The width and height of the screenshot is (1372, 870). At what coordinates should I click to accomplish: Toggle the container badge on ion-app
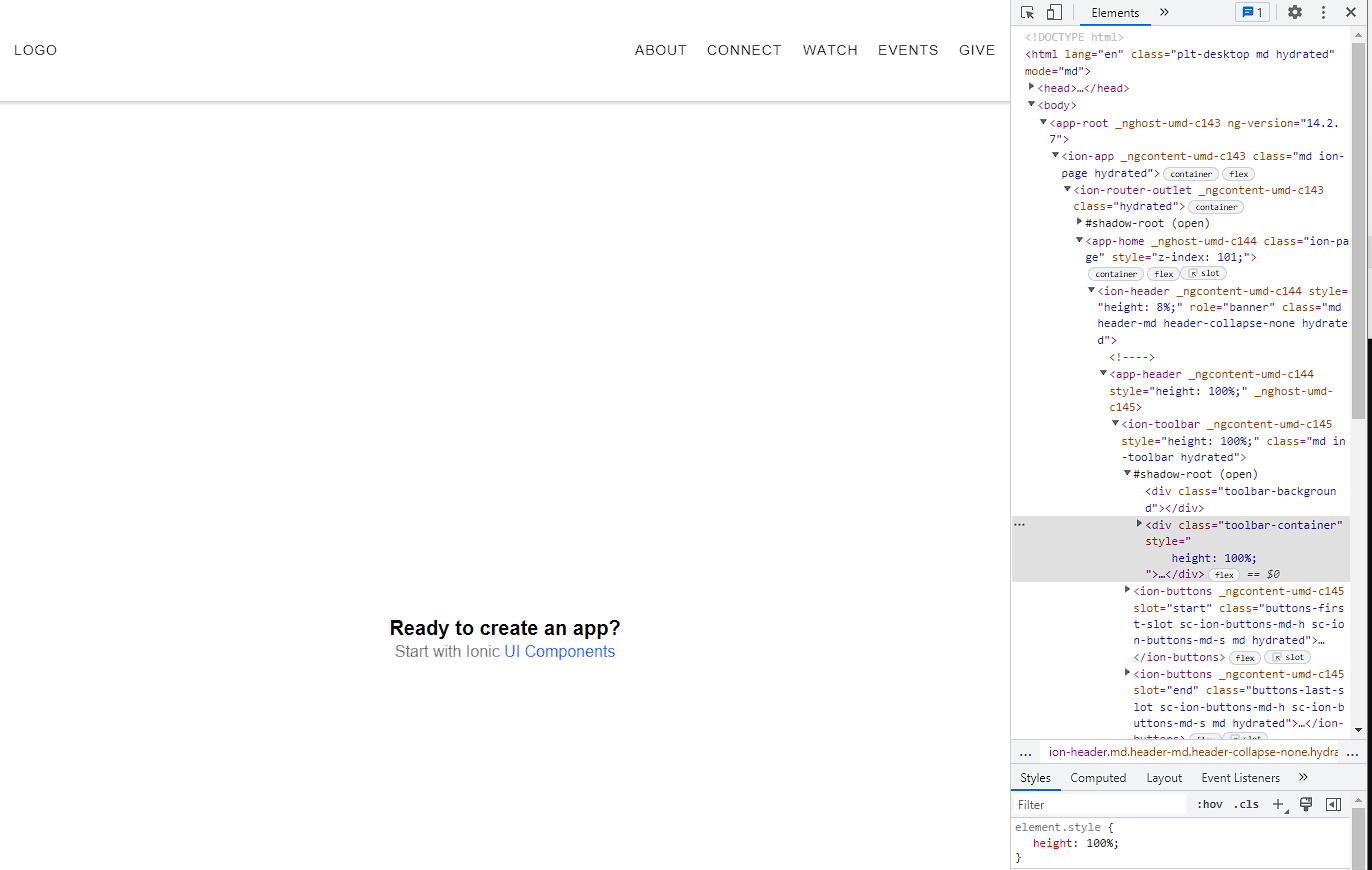(1191, 174)
